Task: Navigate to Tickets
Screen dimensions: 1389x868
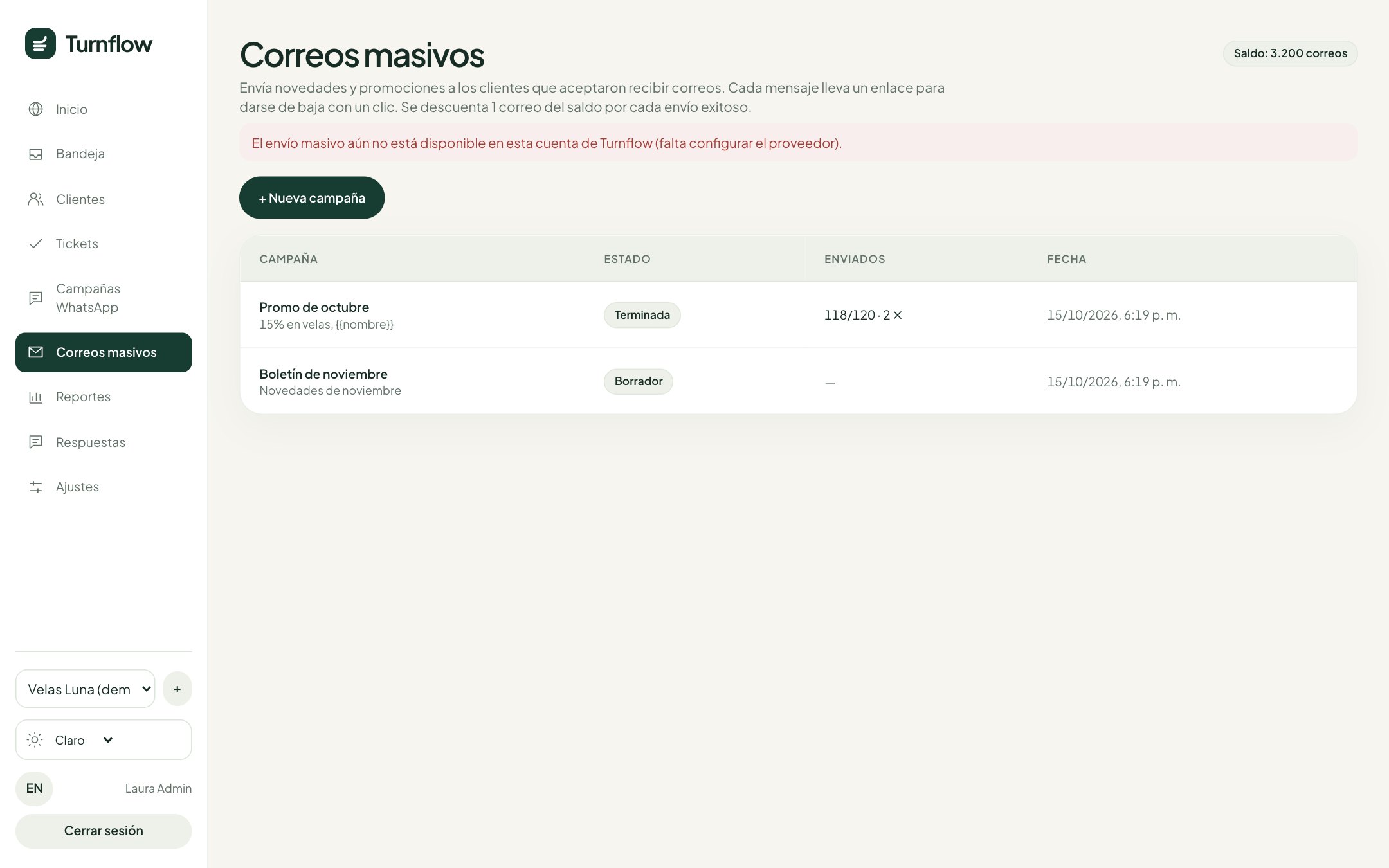Action: tap(104, 244)
